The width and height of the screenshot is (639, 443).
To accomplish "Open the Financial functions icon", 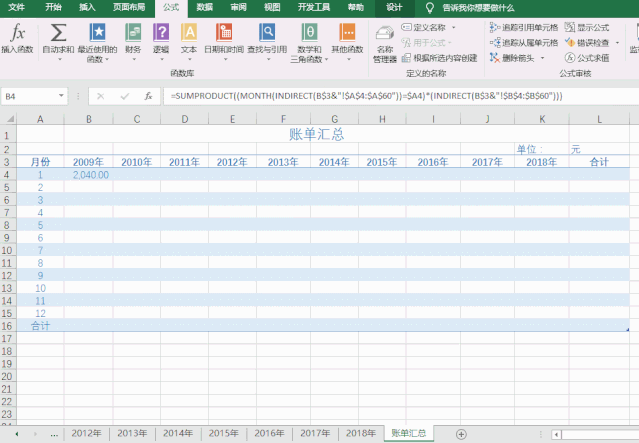I will [133, 32].
